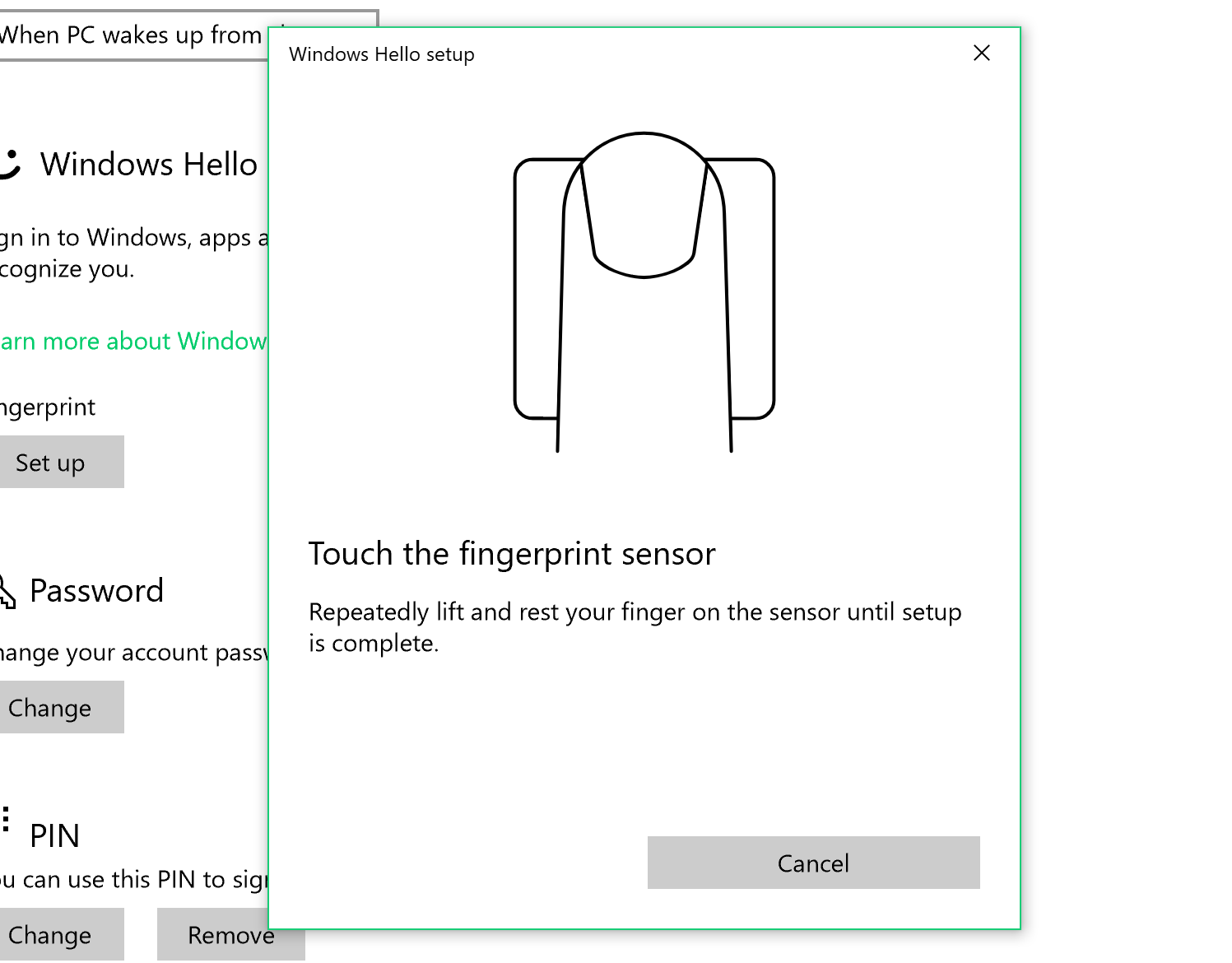Click the Fingerprint label in Settings
The width and height of the screenshot is (1232, 963).
(48, 407)
